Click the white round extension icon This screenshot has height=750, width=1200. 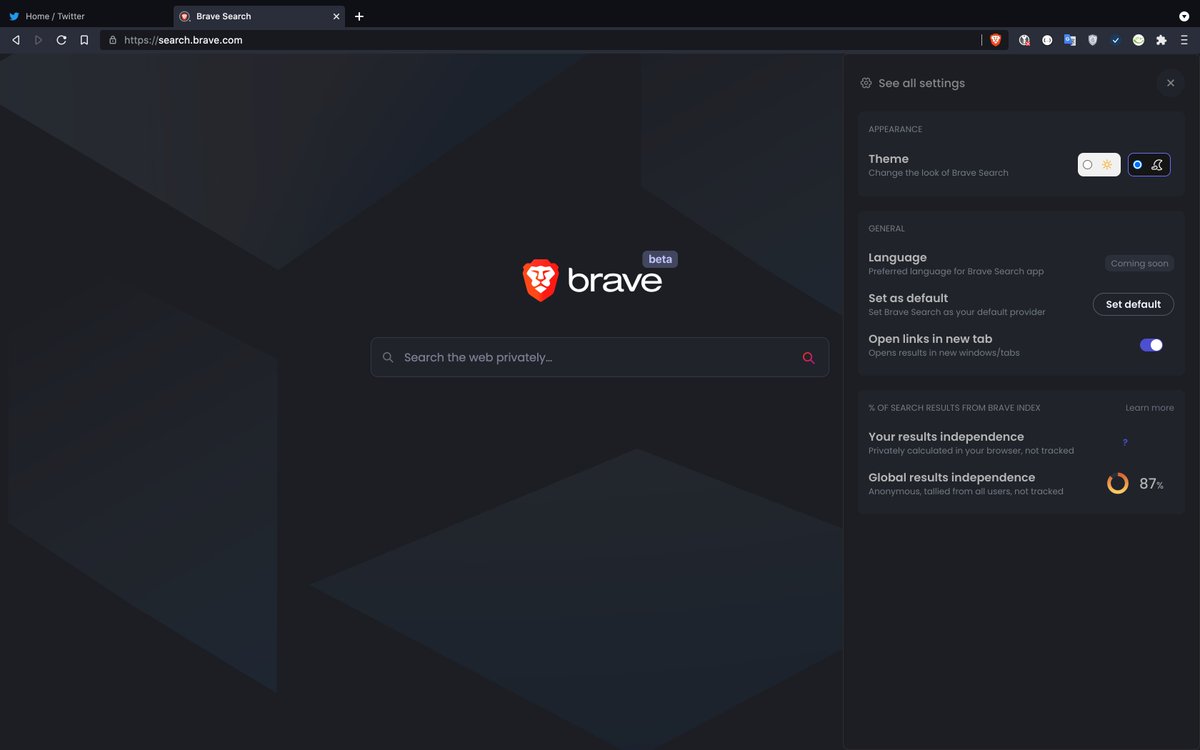(x=1047, y=40)
